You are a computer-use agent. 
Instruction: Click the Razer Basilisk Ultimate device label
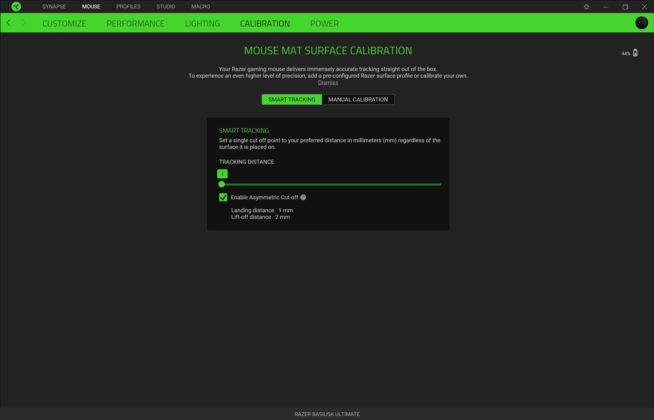(x=327, y=414)
